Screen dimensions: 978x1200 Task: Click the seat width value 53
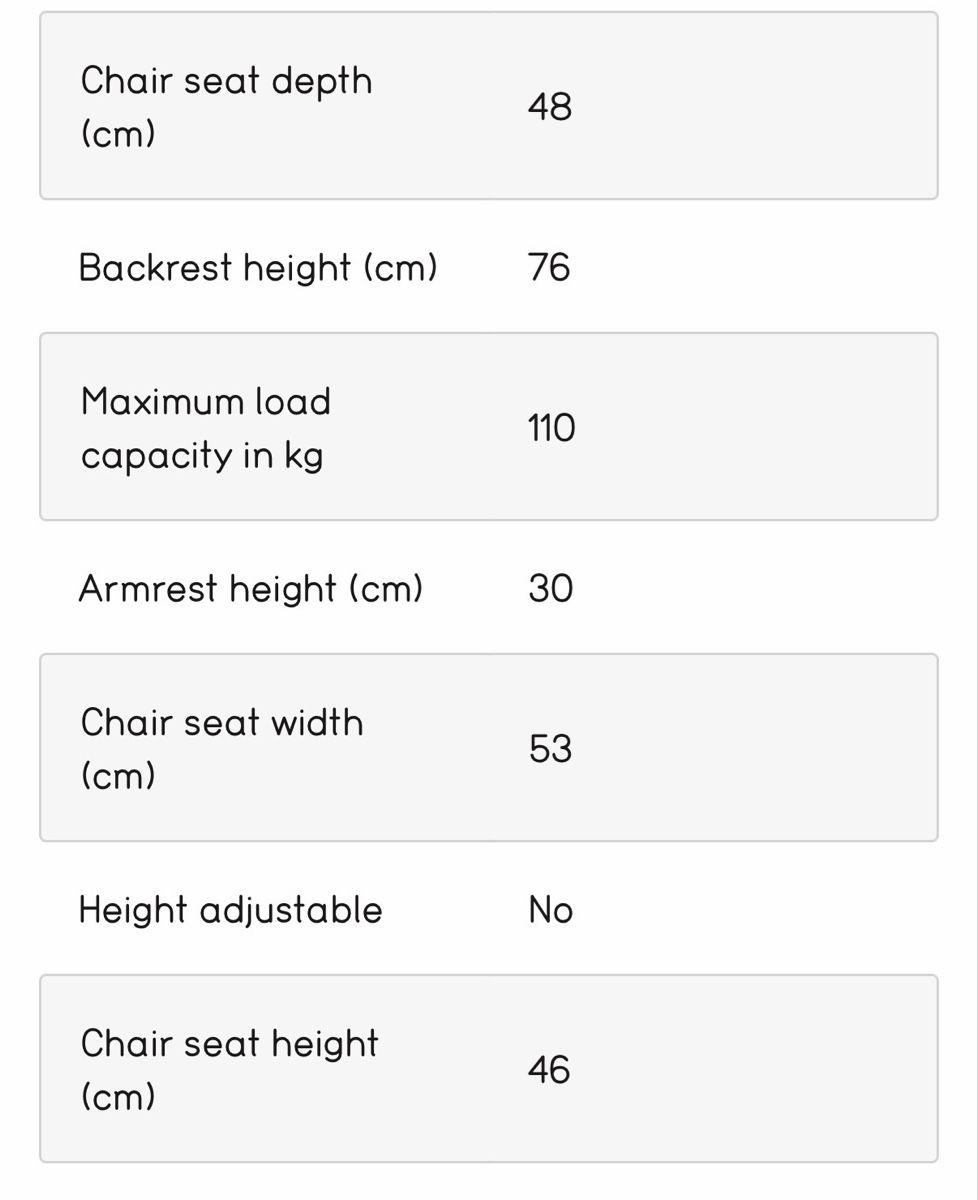[550, 748]
